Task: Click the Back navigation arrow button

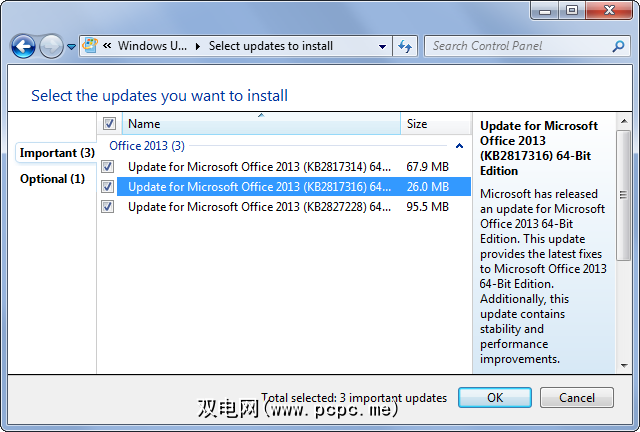Action: point(24,46)
